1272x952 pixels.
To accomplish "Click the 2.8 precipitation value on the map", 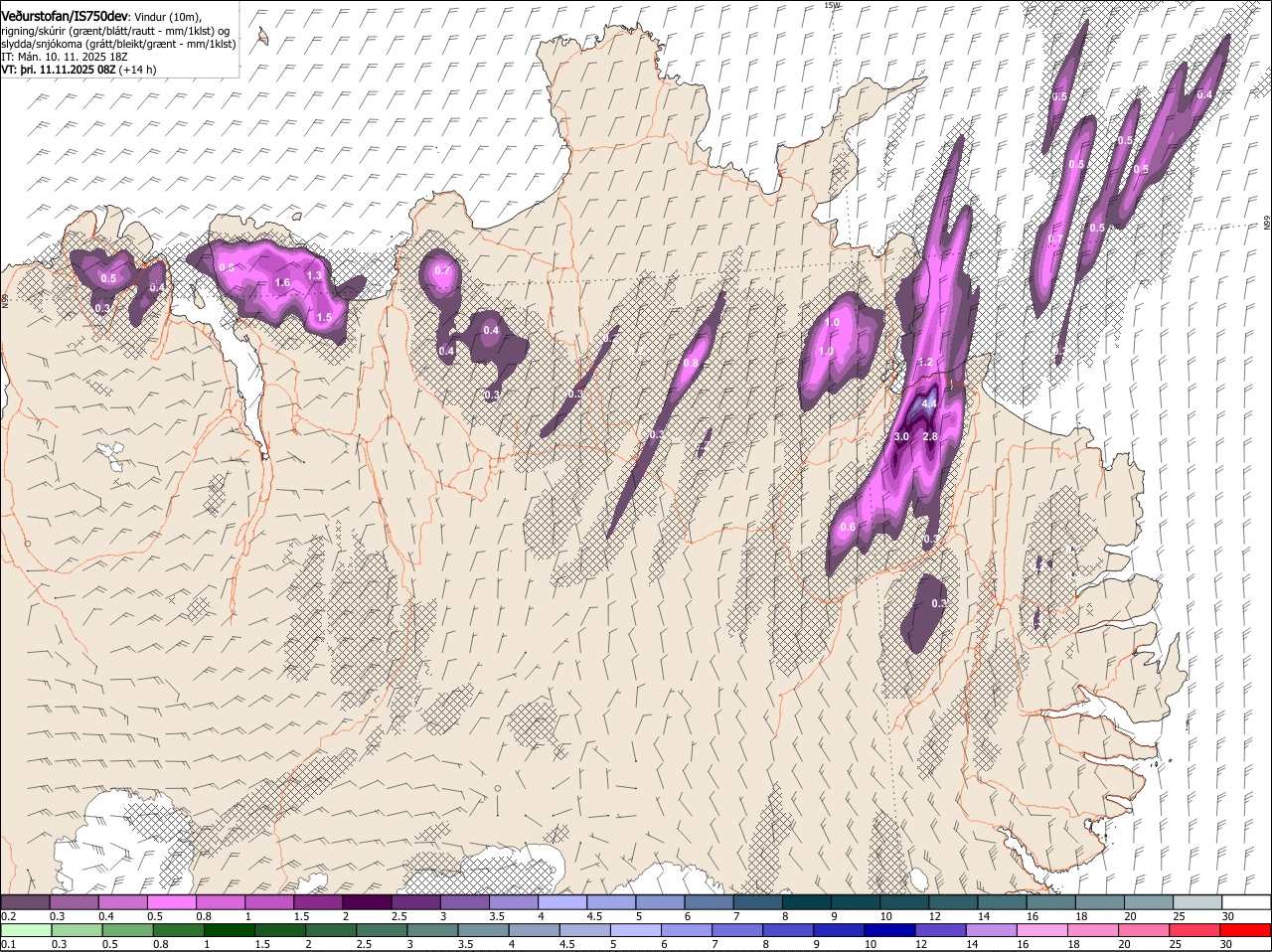I will point(930,436).
